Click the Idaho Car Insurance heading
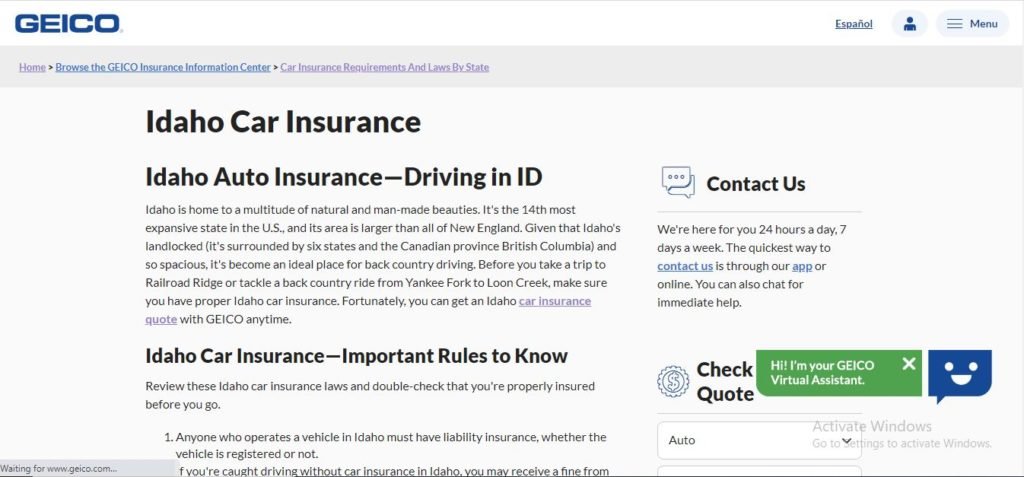 pos(283,122)
